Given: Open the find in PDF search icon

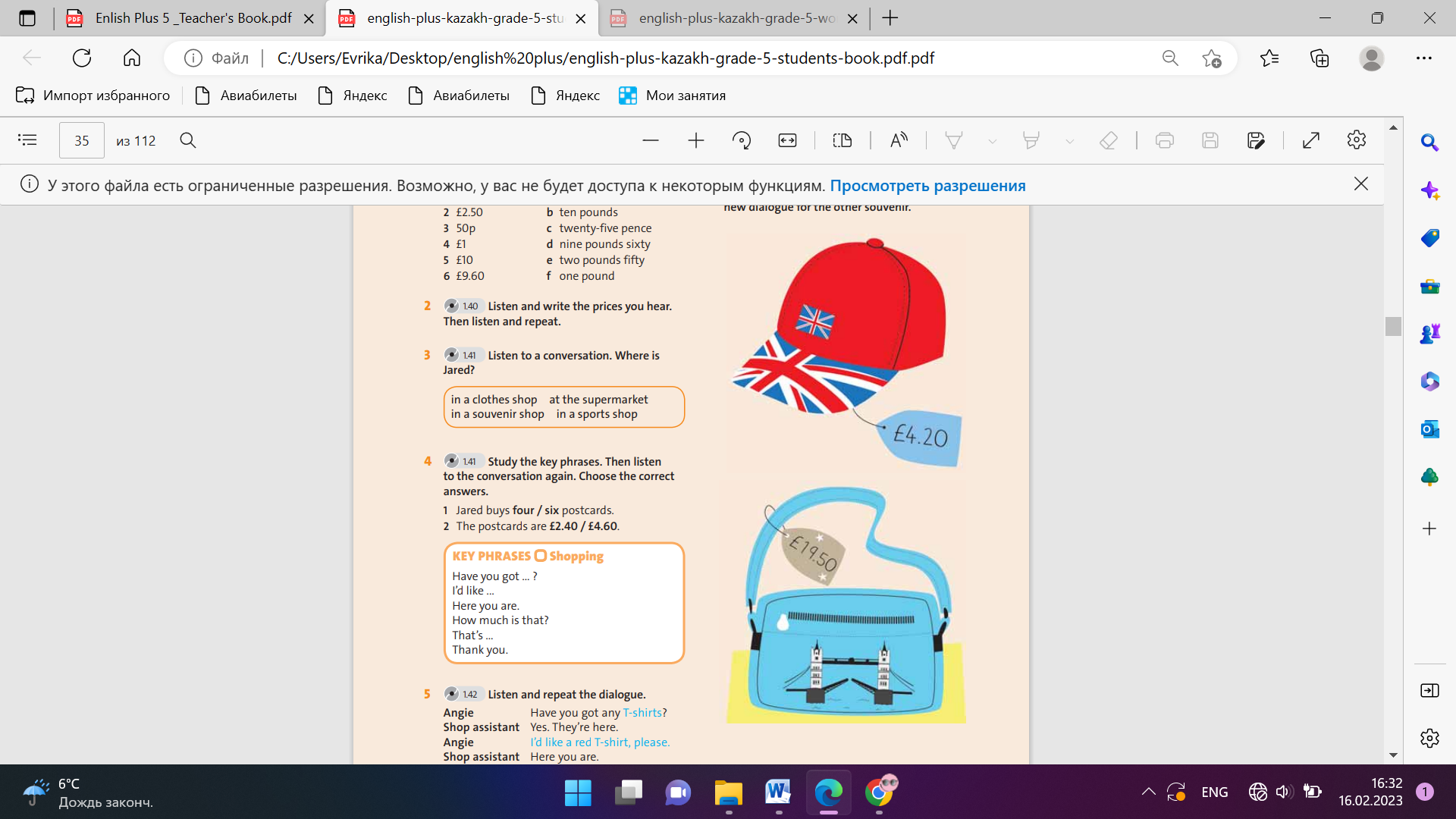Looking at the screenshot, I should point(188,140).
